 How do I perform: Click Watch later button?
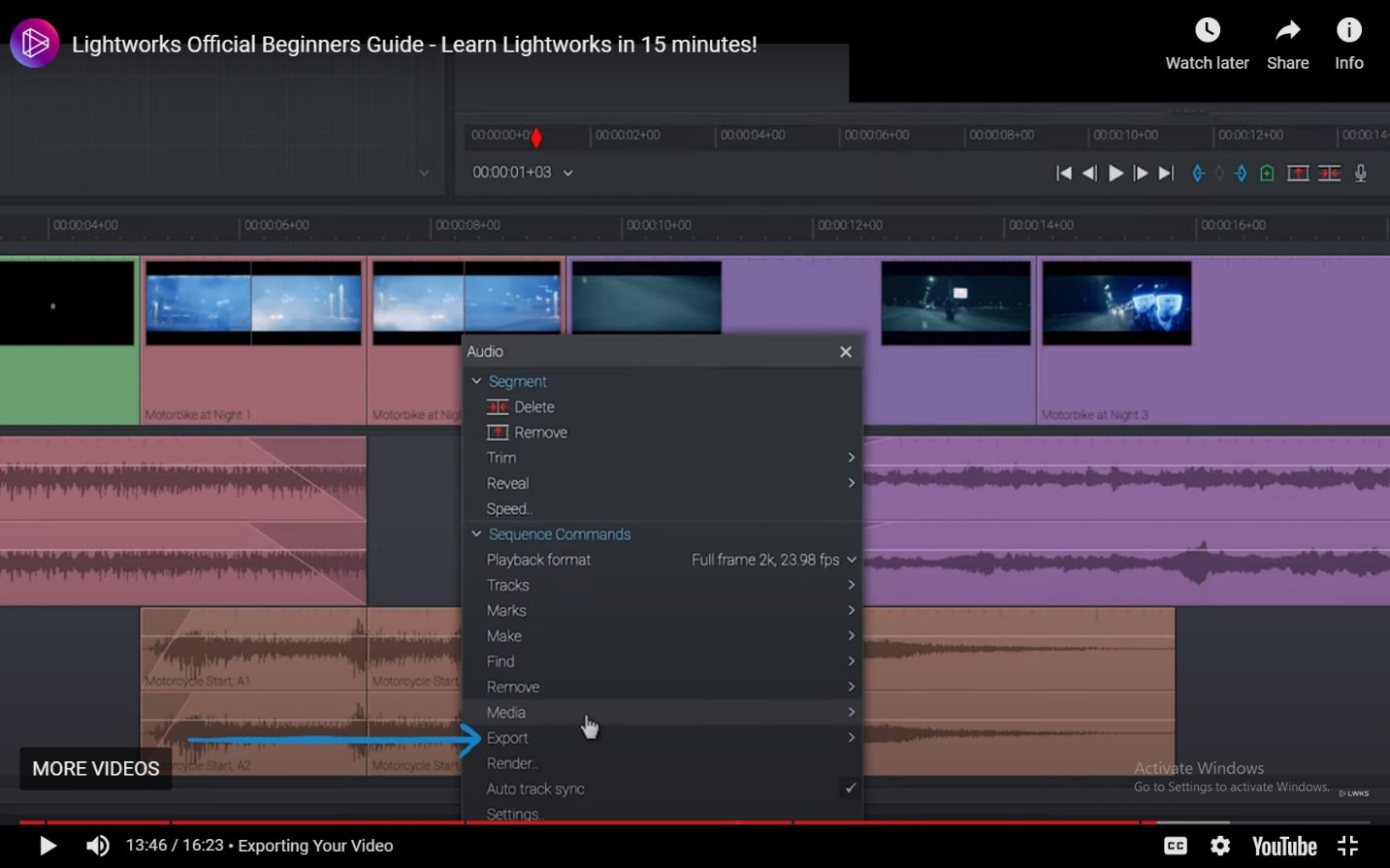[x=1207, y=45]
